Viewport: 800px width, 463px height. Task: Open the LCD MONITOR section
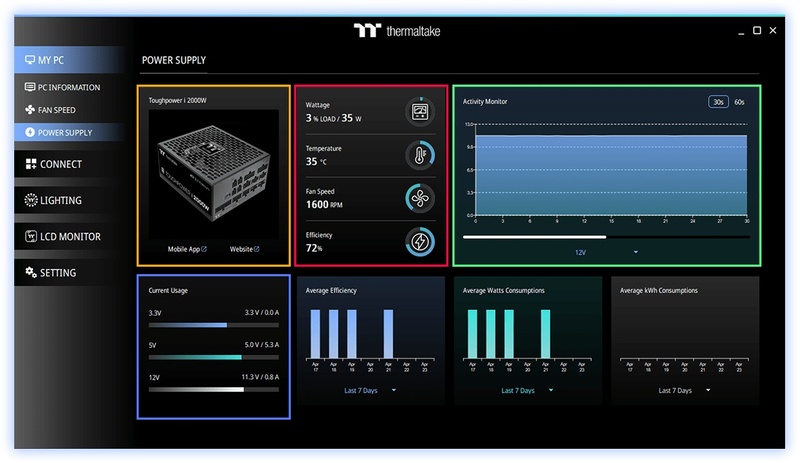[69, 236]
